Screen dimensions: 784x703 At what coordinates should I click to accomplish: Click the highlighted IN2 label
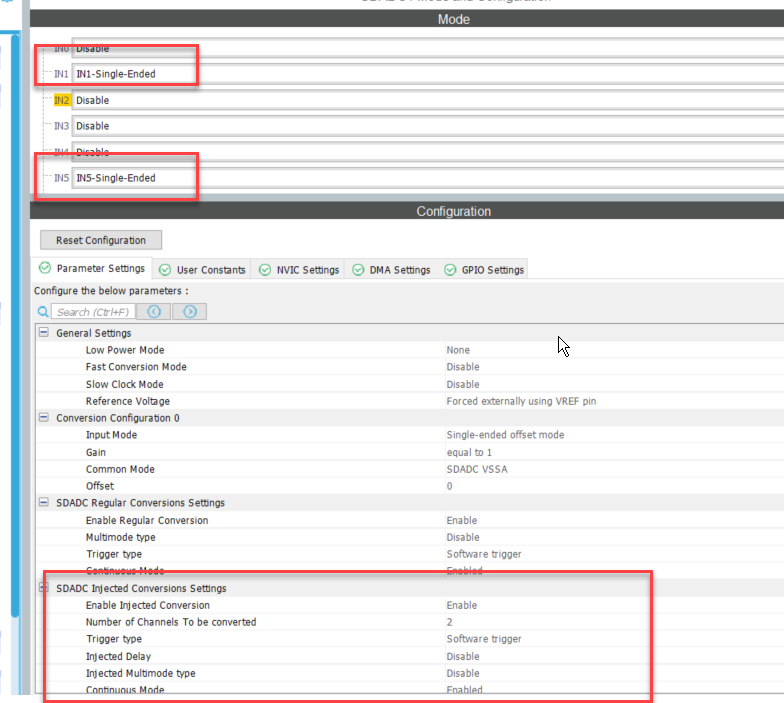(62, 100)
